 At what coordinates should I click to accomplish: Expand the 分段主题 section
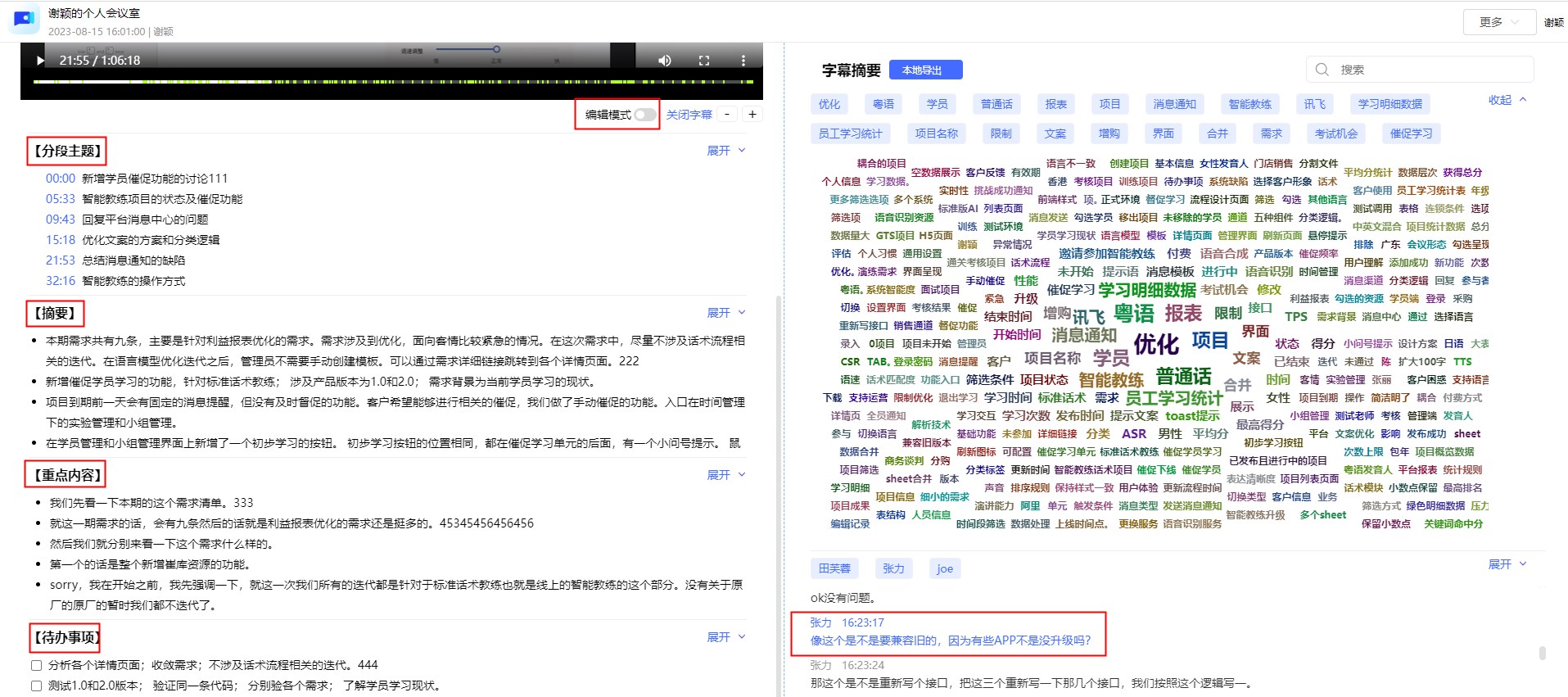pyautogui.click(x=726, y=151)
